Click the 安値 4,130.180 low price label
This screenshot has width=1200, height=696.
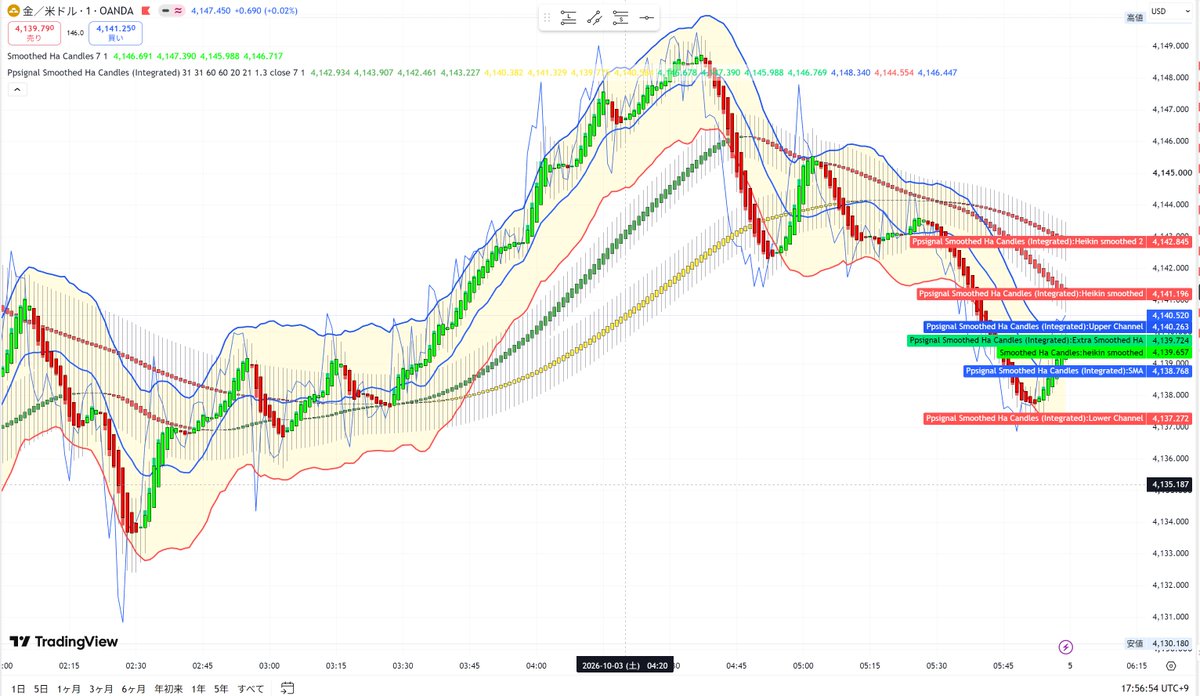coord(1157,644)
